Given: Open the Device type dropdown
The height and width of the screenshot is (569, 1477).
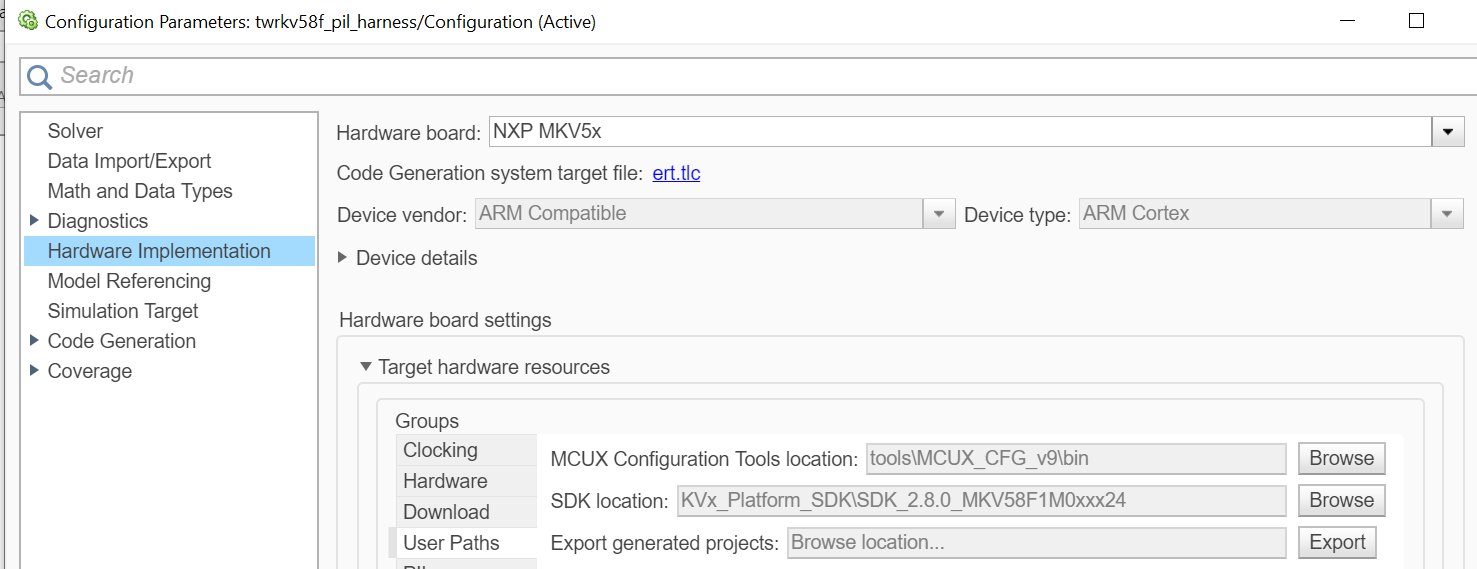Looking at the screenshot, I should tap(1446, 214).
